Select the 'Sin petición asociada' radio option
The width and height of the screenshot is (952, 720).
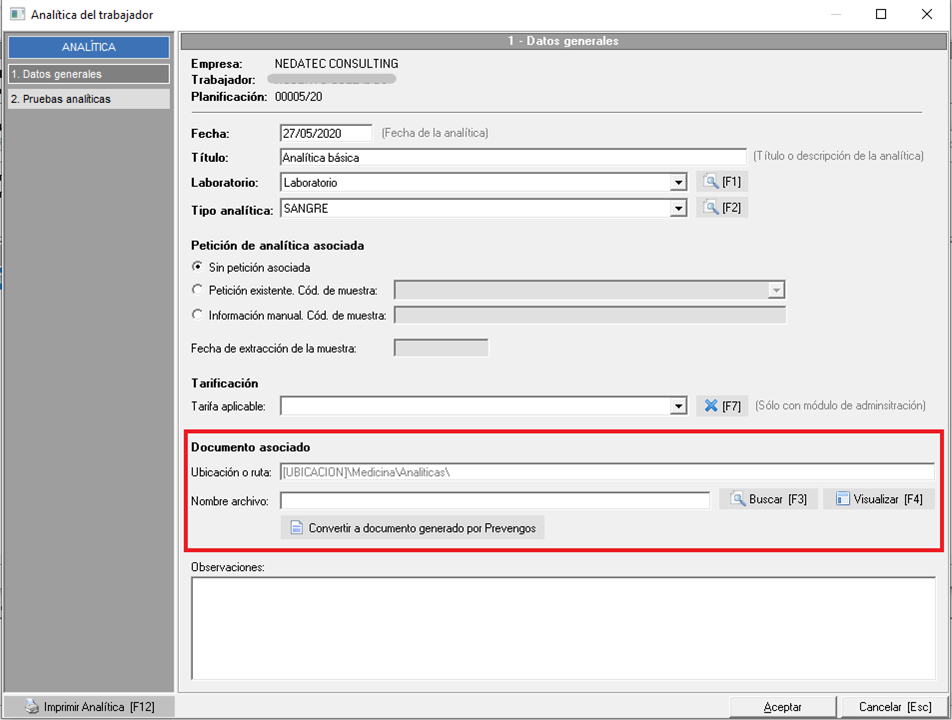[197, 267]
